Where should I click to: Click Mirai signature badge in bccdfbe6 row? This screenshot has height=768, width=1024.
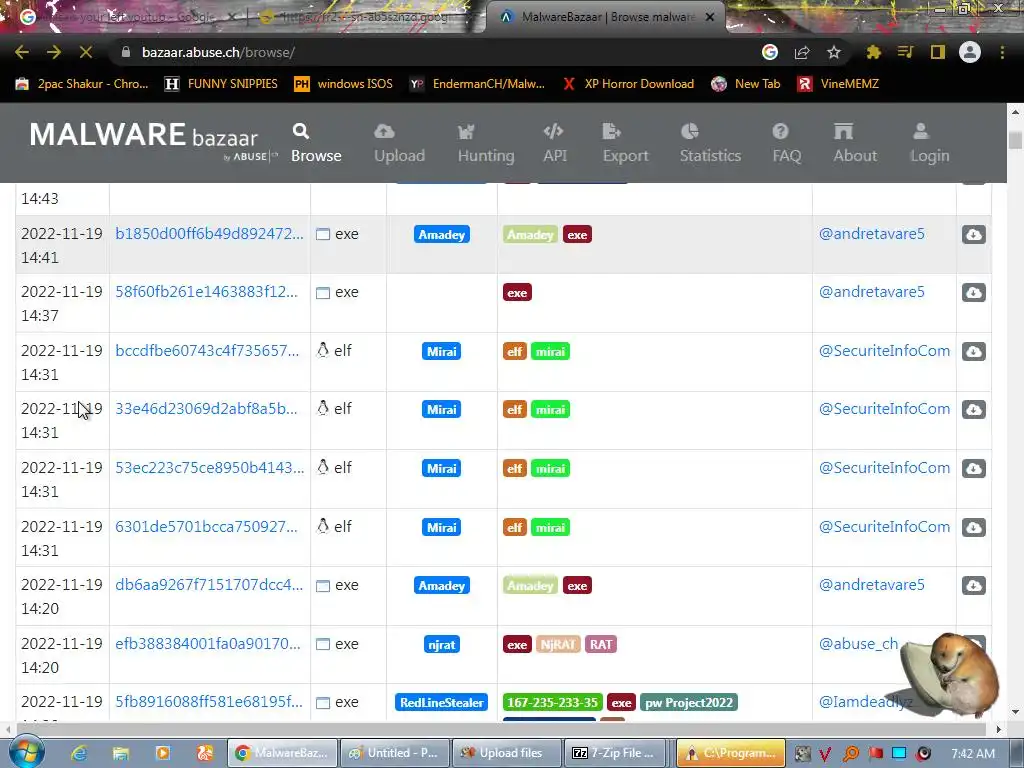tap(441, 351)
